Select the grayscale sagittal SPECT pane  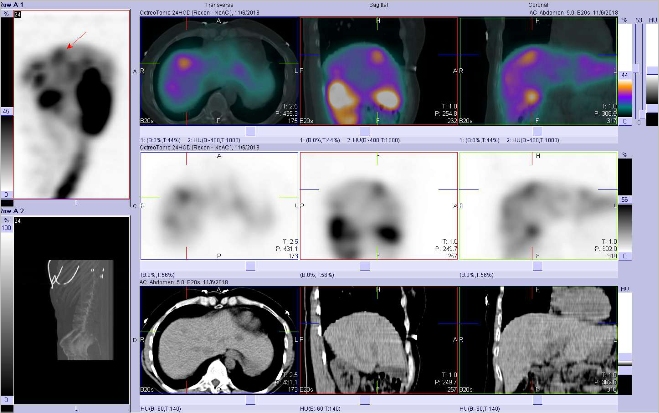tap(379, 206)
